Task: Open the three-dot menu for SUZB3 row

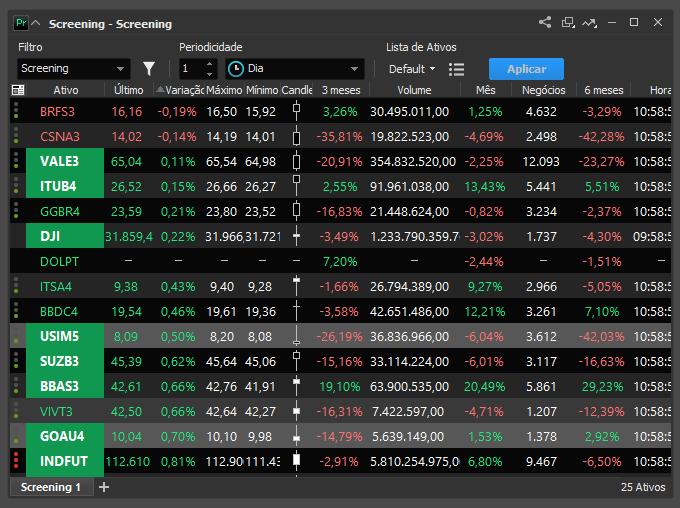Action: coord(16,361)
